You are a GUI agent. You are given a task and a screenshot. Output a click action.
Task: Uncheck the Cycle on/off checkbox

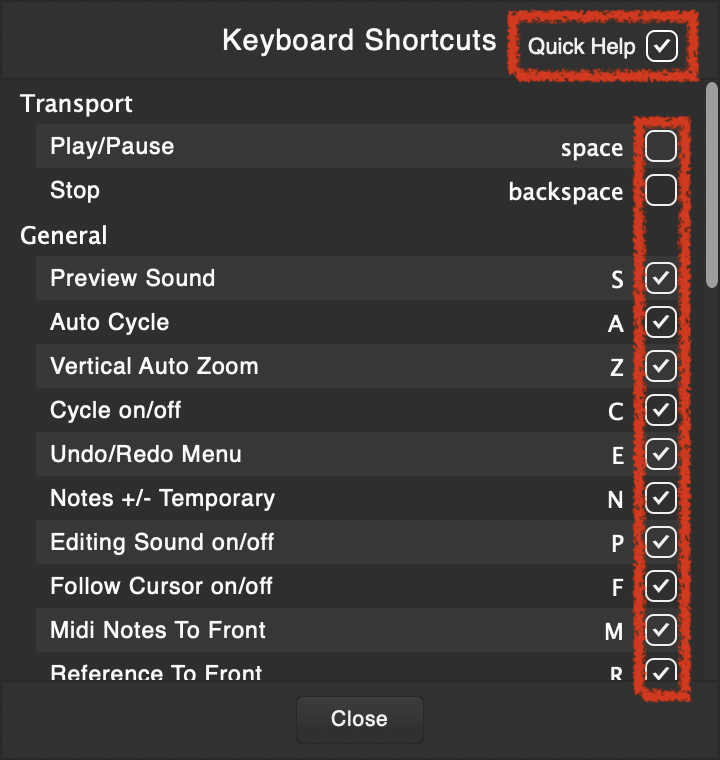[661, 410]
